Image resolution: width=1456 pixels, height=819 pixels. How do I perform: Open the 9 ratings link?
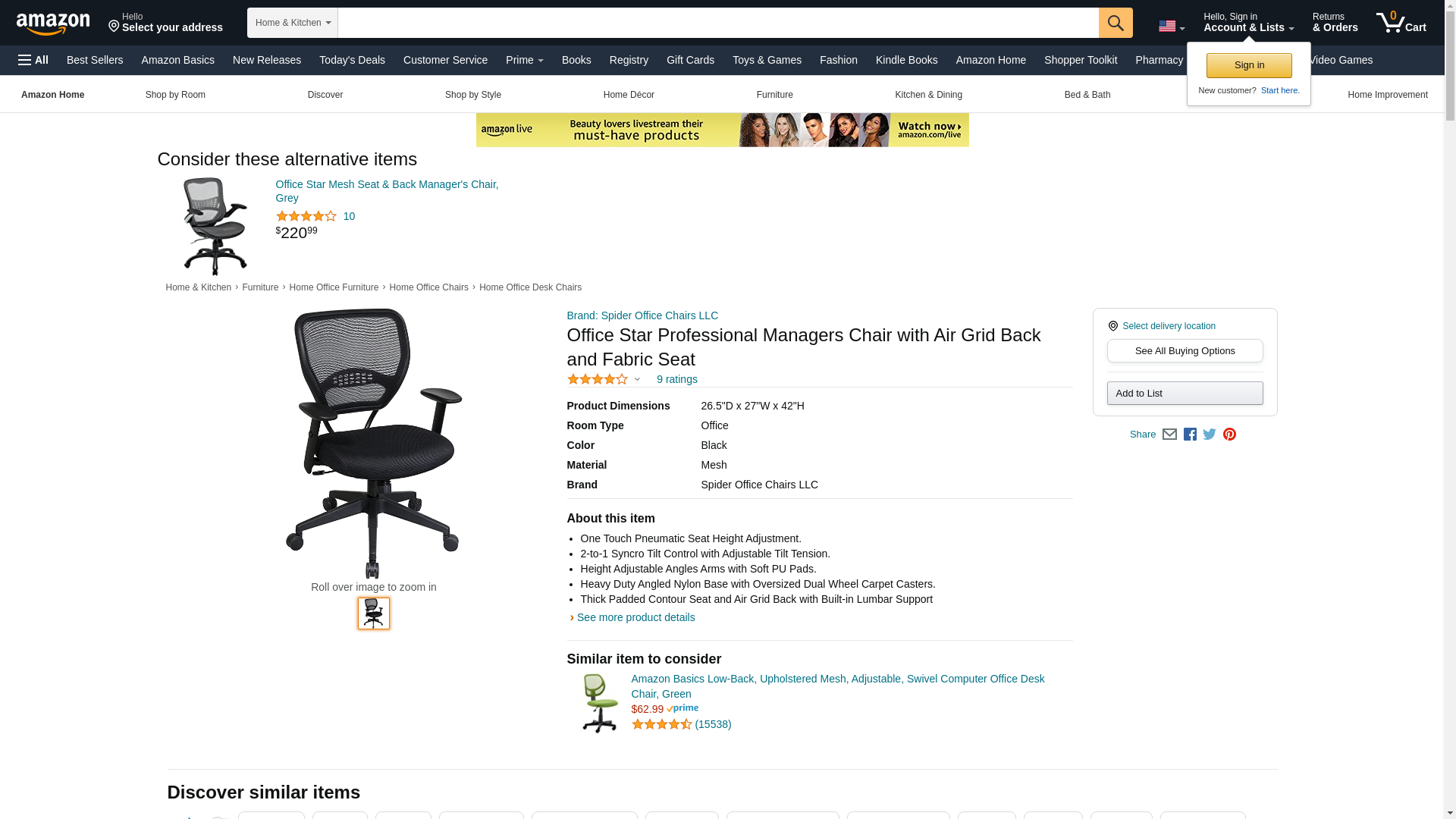676,379
